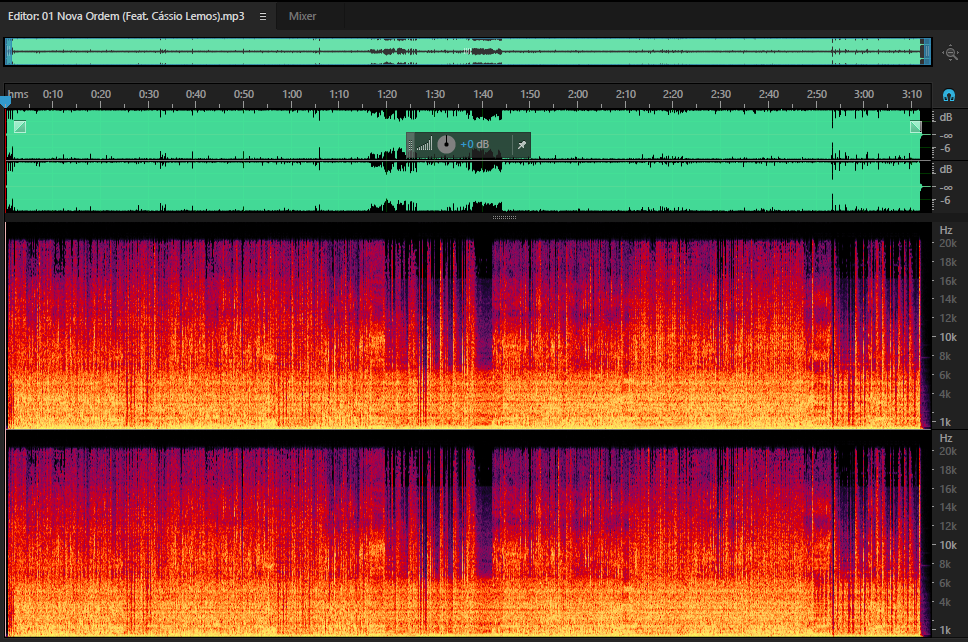The width and height of the screenshot is (968, 642).
Task: Click the HUD dotted grip handle
Action: (x=411, y=145)
